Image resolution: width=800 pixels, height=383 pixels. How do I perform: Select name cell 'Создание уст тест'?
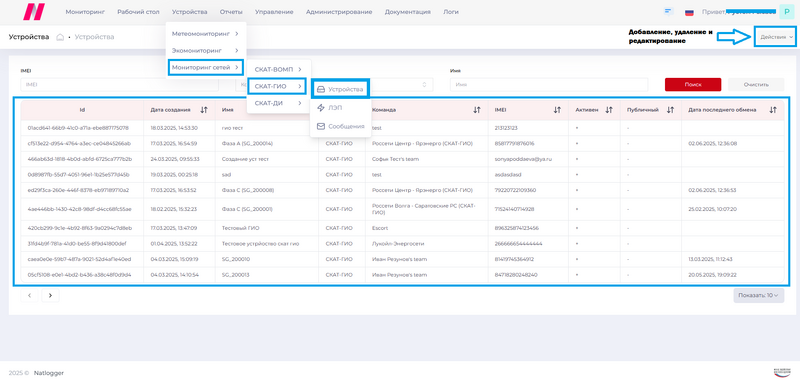click(x=245, y=159)
